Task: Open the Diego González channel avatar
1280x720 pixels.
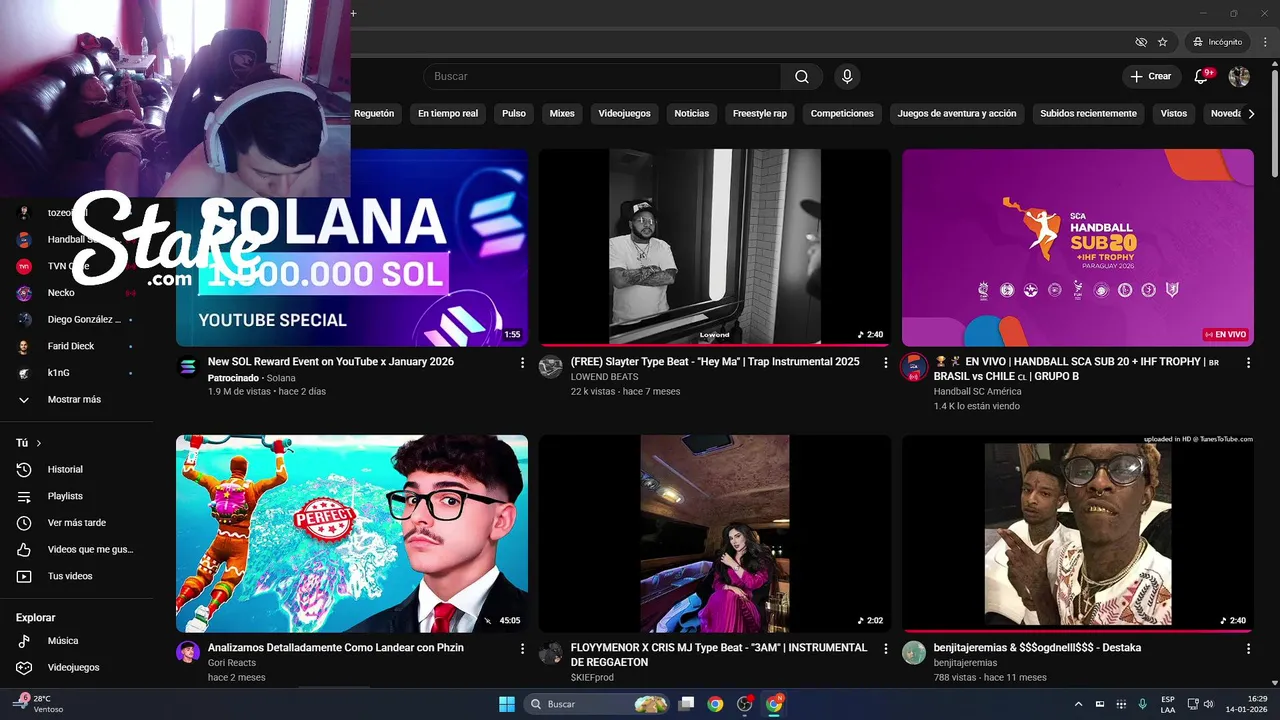Action: click(x=25, y=320)
